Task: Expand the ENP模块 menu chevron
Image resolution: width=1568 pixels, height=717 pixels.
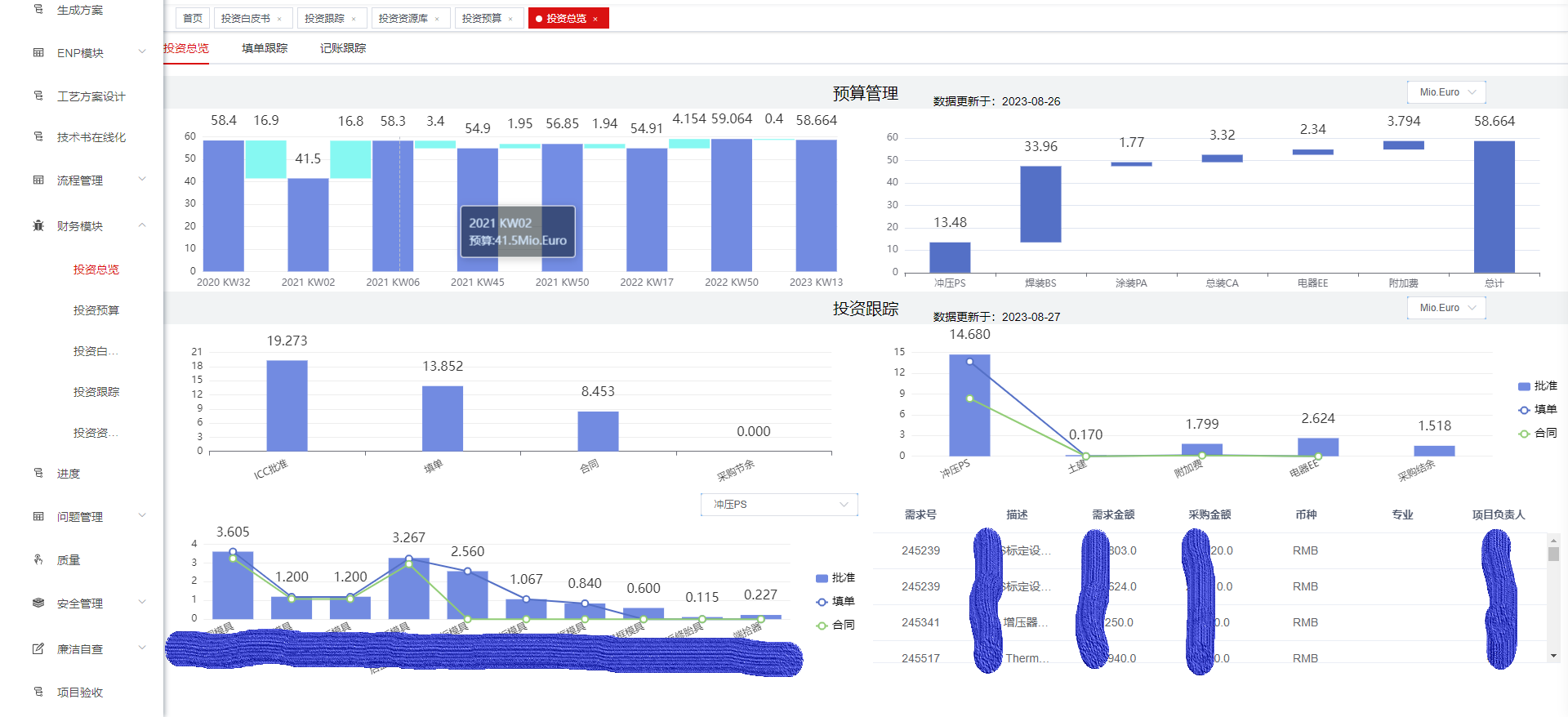Action: [x=142, y=51]
